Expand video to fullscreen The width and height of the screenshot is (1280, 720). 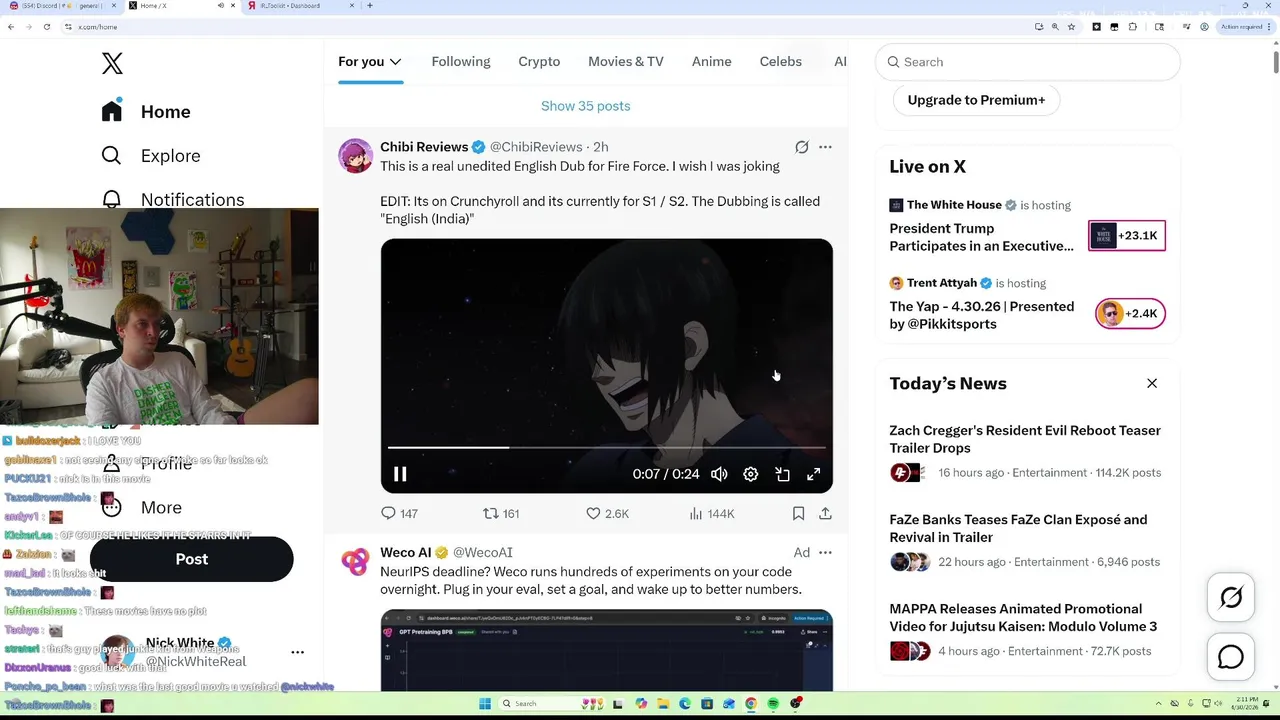tap(814, 474)
